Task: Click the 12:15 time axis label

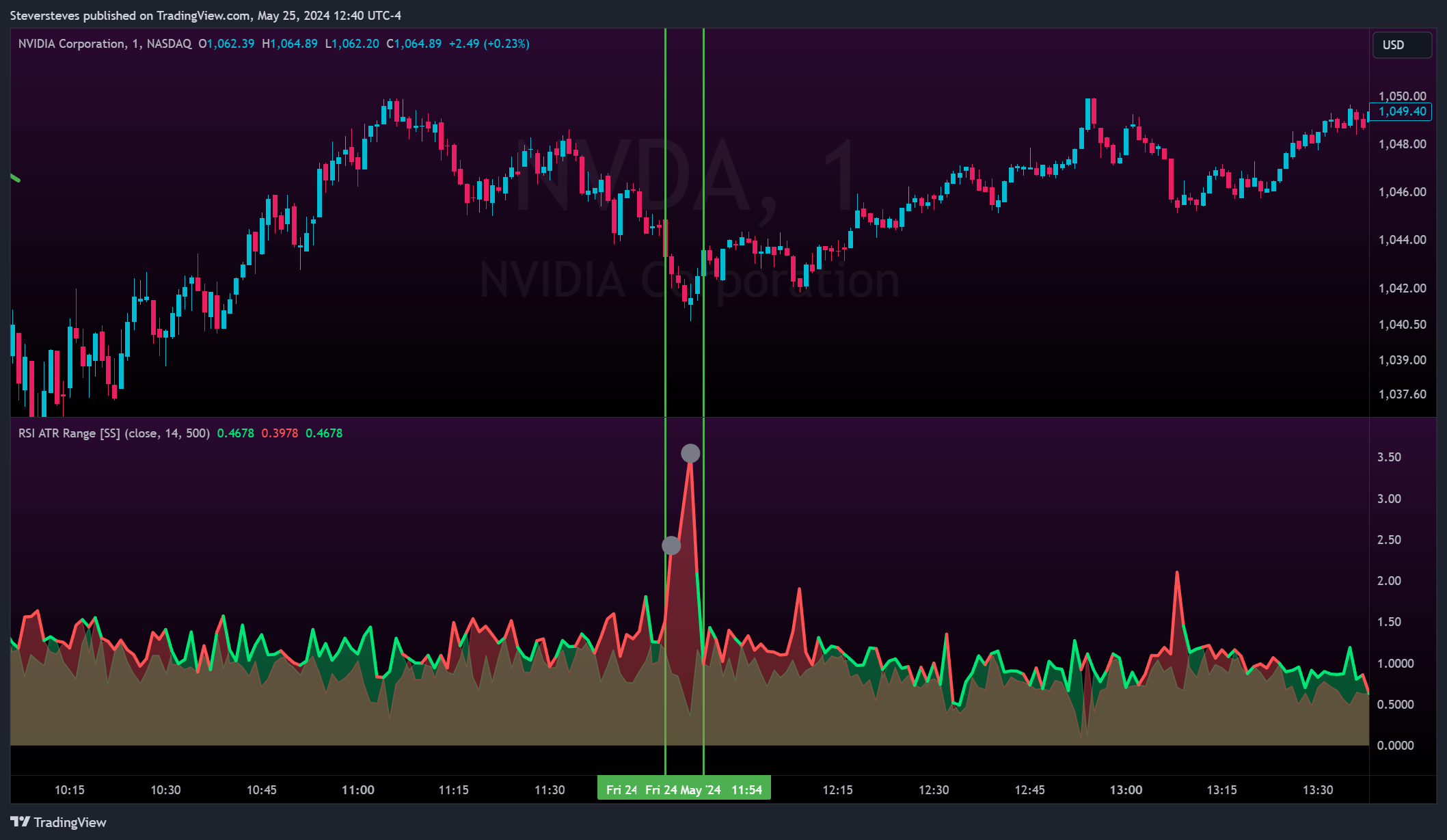Action: (837, 790)
